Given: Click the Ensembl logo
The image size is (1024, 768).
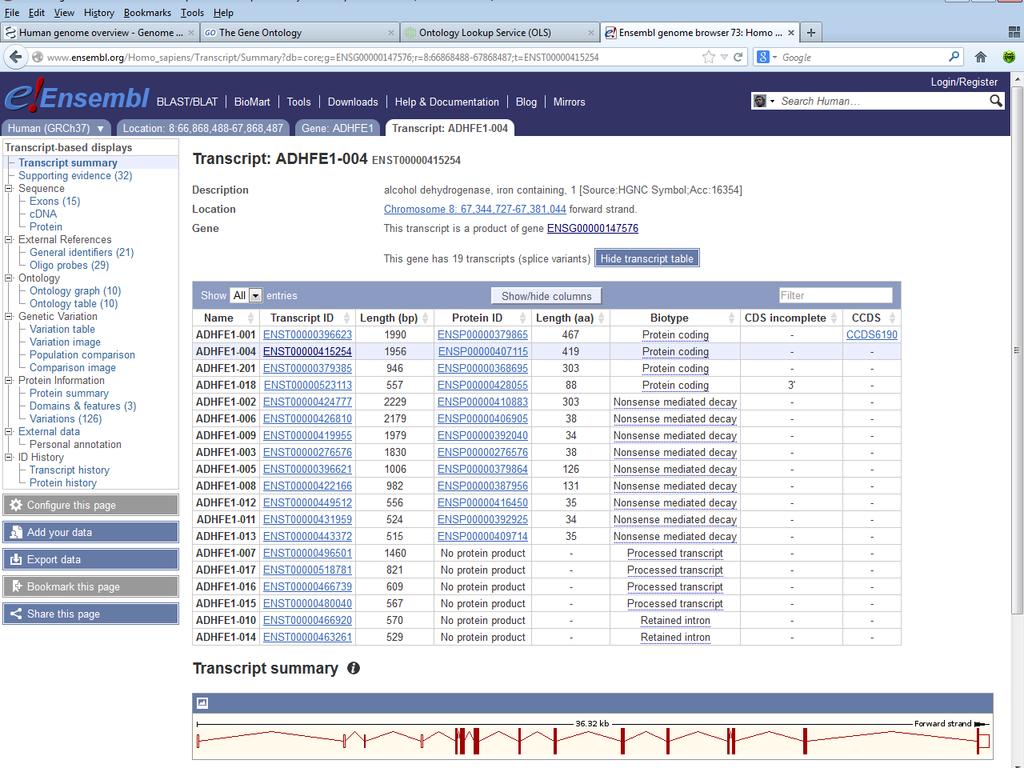Looking at the screenshot, I should pyautogui.click(x=77, y=97).
